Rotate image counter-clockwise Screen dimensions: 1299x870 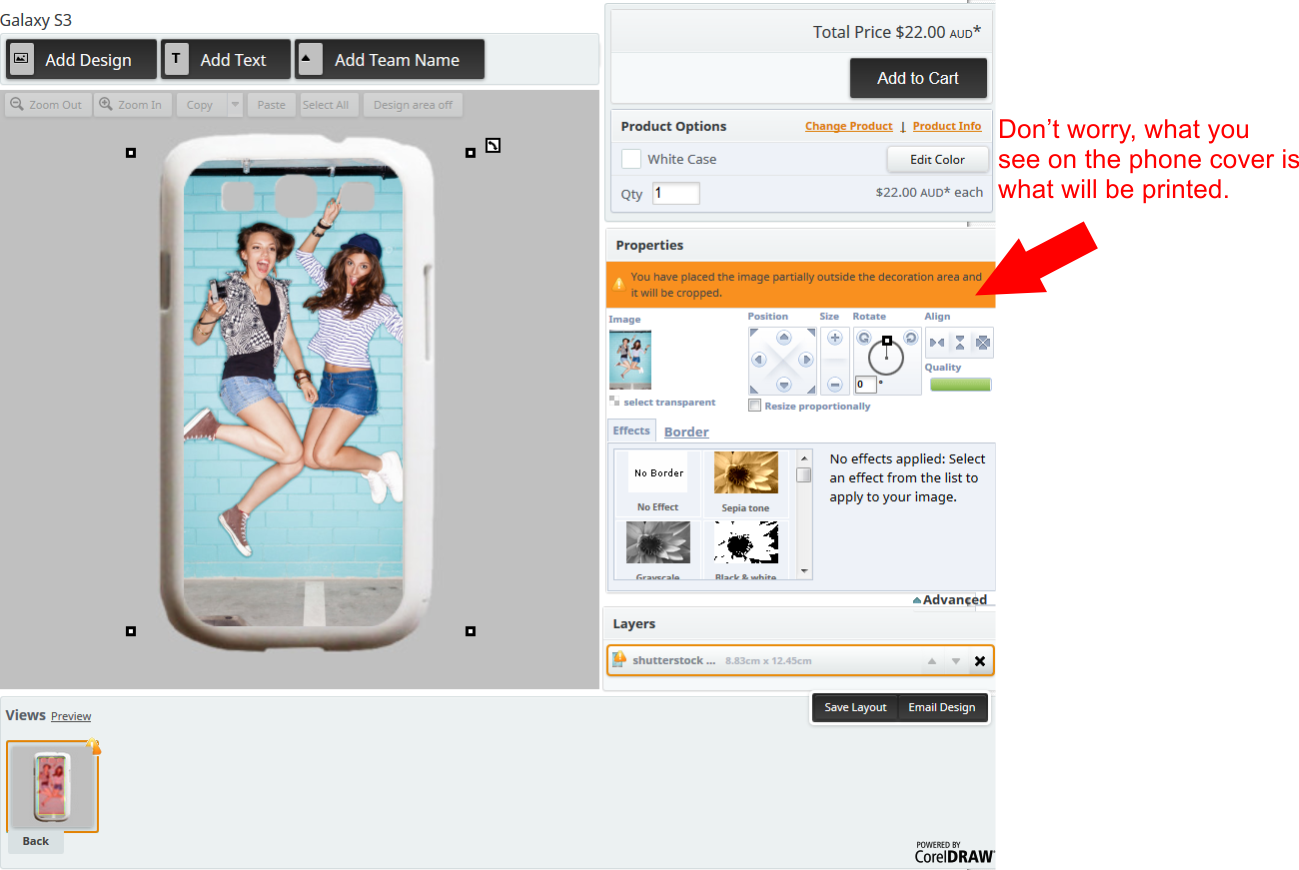click(863, 338)
